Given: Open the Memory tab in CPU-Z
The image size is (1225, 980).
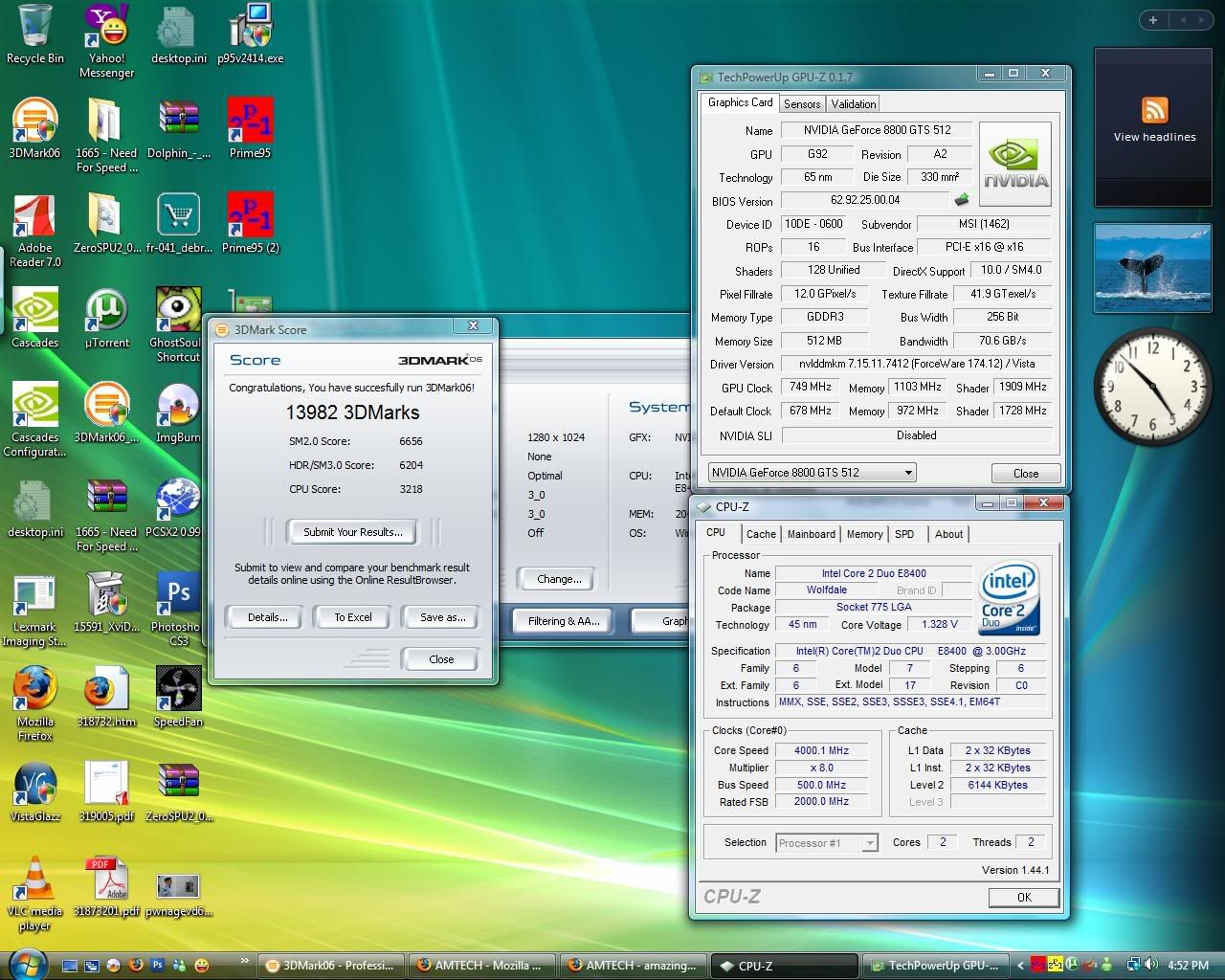Looking at the screenshot, I should (x=864, y=534).
